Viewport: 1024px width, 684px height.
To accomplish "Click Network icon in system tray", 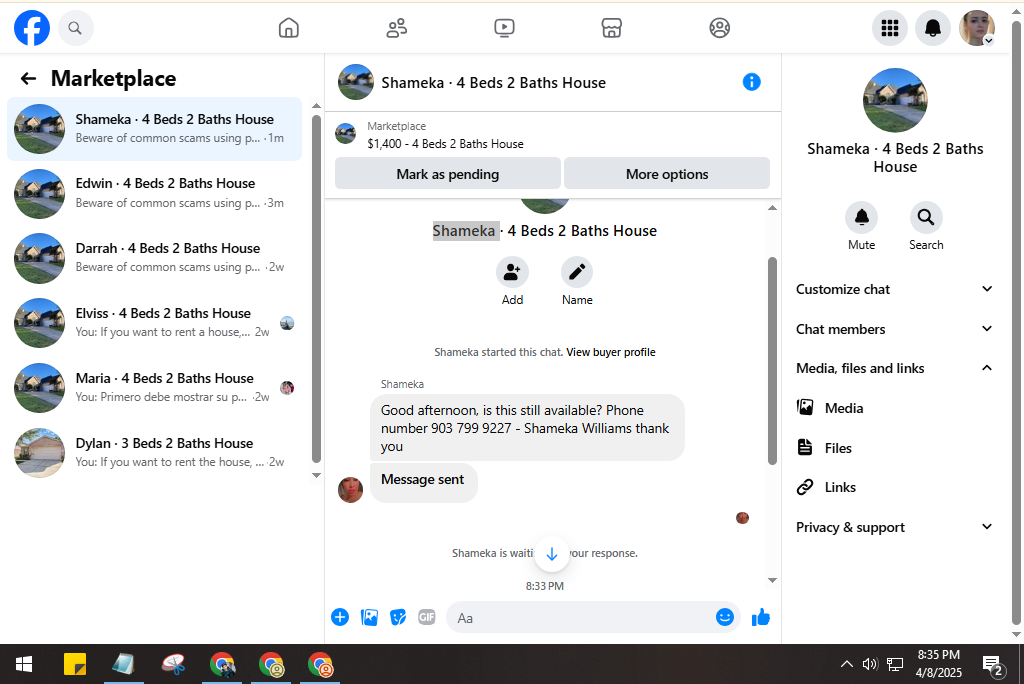I will [x=895, y=664].
